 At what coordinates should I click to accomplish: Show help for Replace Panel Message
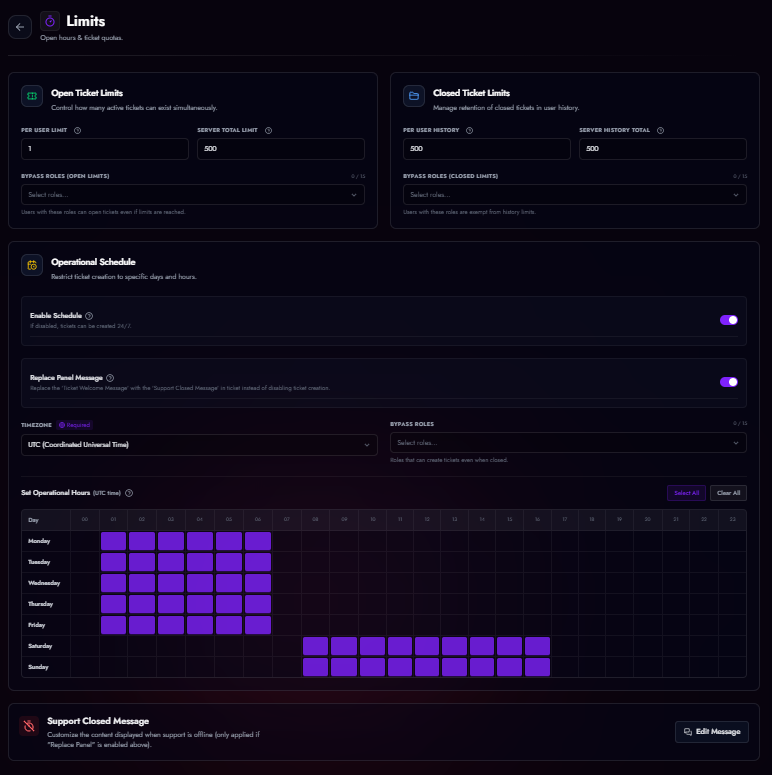pyautogui.click(x=110, y=378)
